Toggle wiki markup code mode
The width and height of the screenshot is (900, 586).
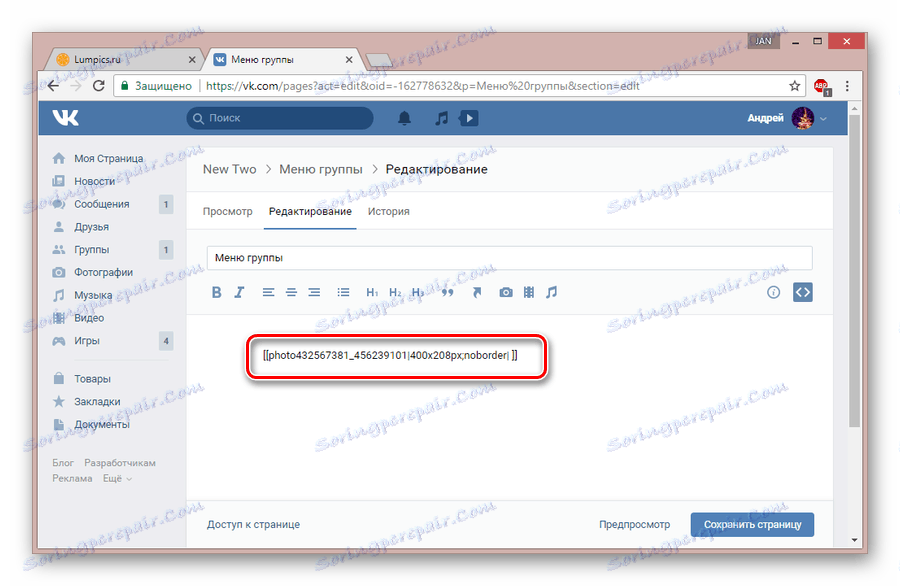tap(802, 292)
